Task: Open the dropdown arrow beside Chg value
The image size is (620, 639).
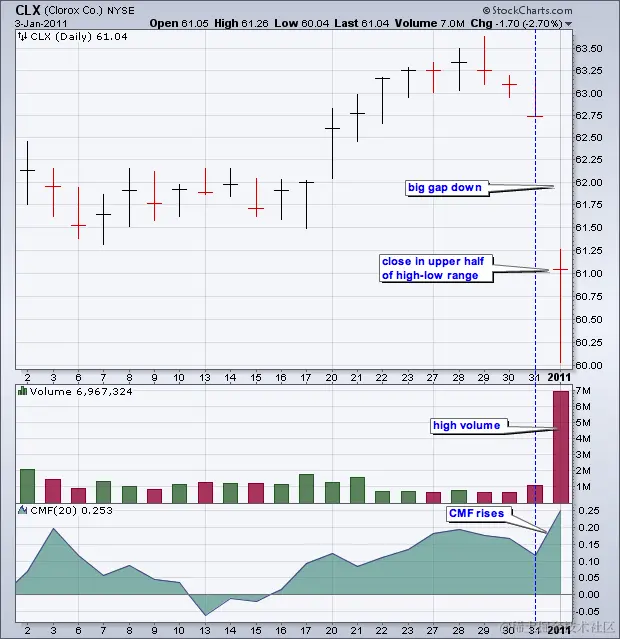Action: (568, 24)
